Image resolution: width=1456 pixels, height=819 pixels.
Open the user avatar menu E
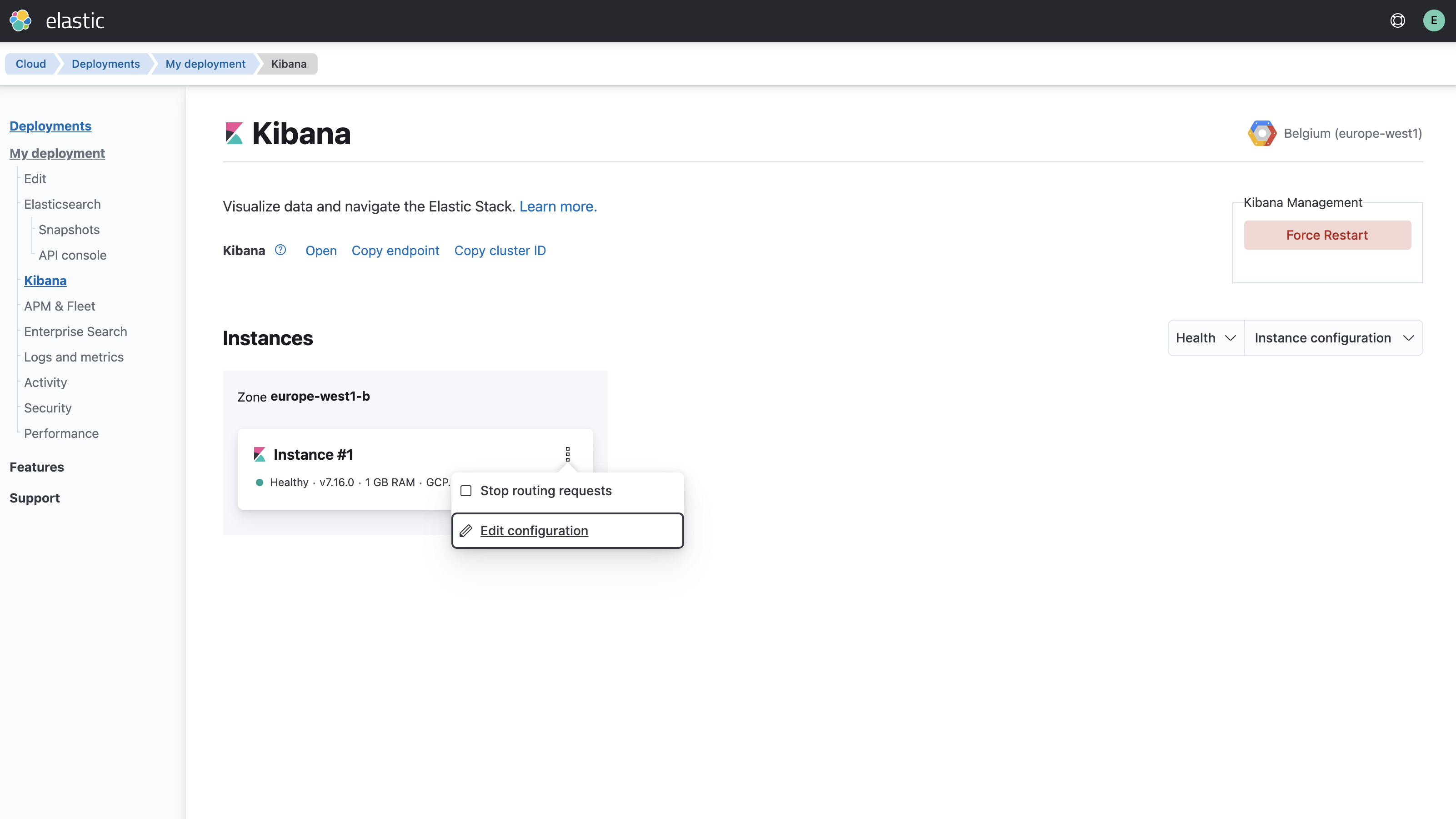click(x=1433, y=21)
